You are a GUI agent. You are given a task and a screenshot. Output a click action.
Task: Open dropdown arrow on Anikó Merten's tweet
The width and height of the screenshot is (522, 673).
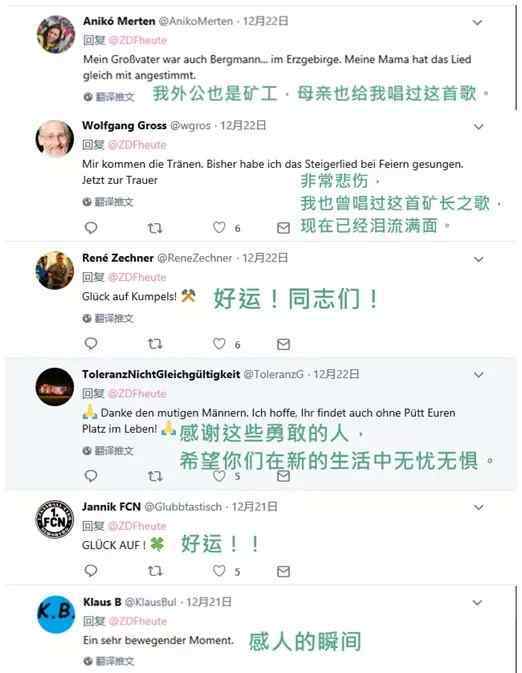pos(478,22)
